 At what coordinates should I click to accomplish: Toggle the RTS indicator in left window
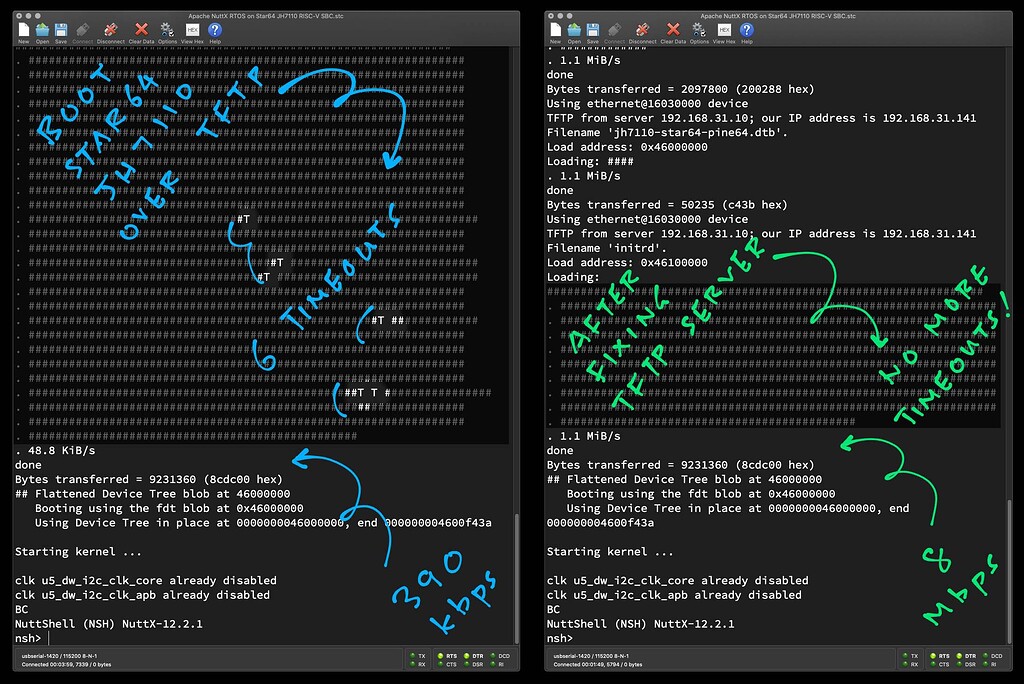(x=438, y=656)
